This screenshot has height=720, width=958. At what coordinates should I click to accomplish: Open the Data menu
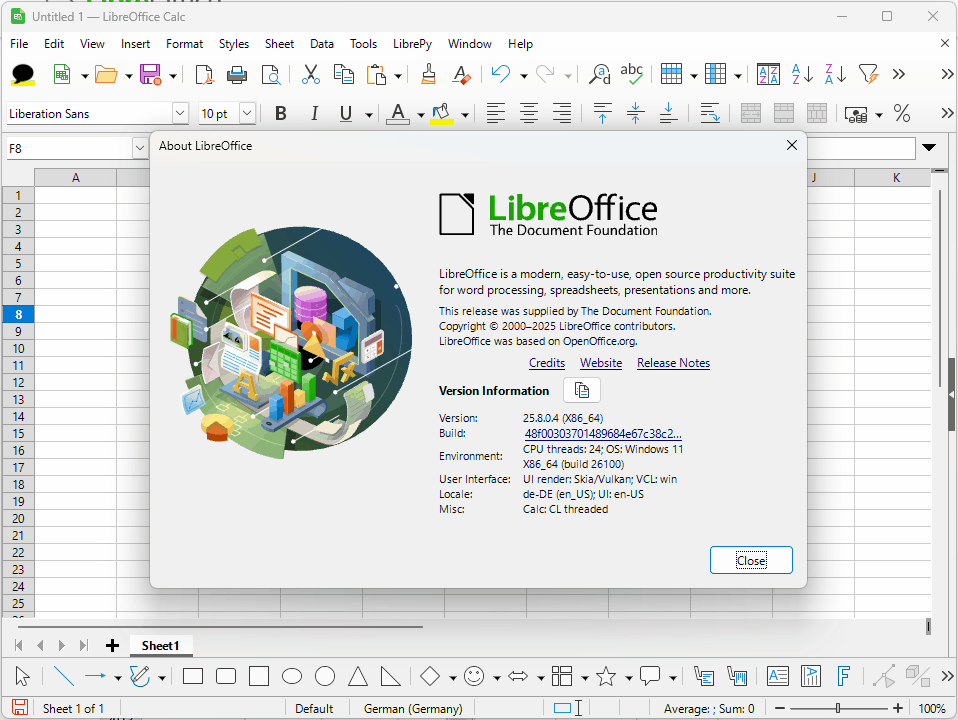(322, 44)
